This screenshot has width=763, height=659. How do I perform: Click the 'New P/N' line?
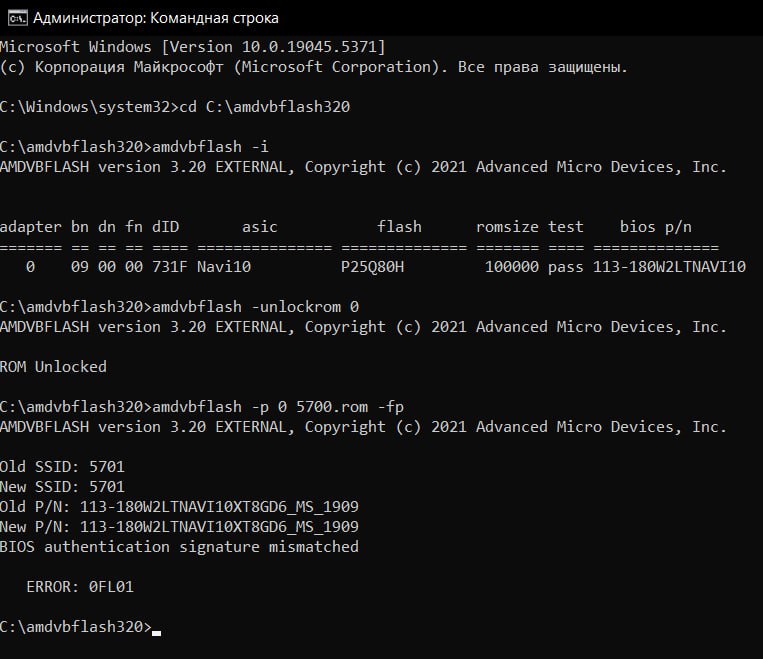coord(179,527)
